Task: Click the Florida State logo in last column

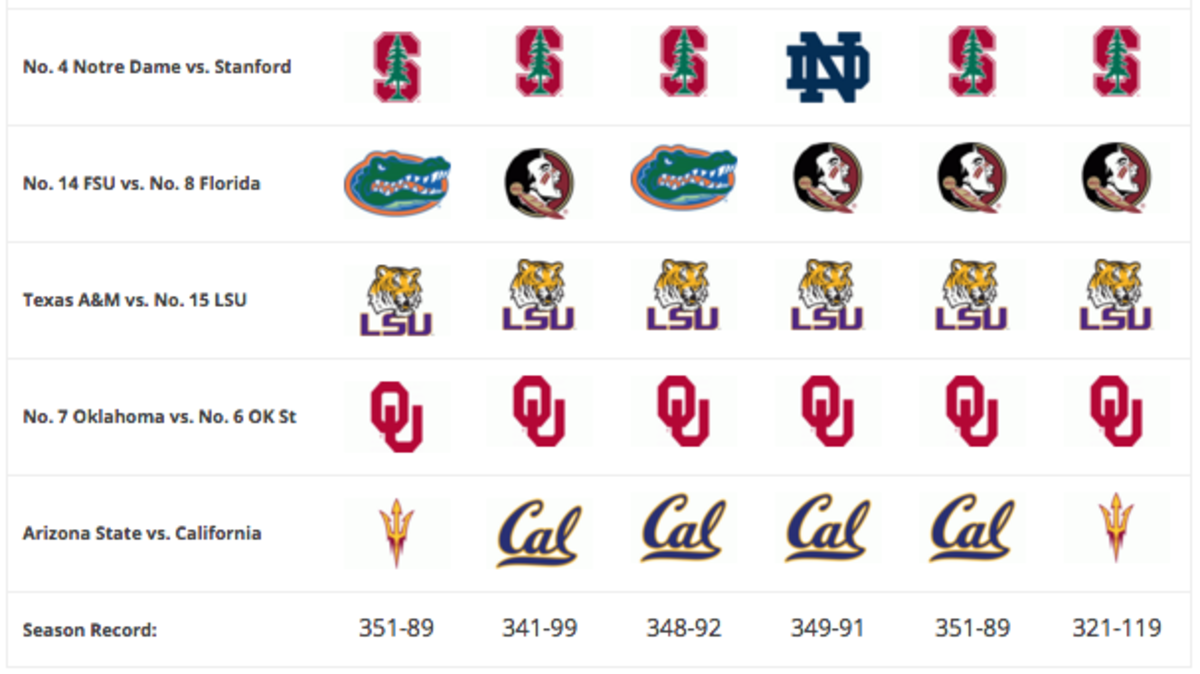Action: point(1116,179)
